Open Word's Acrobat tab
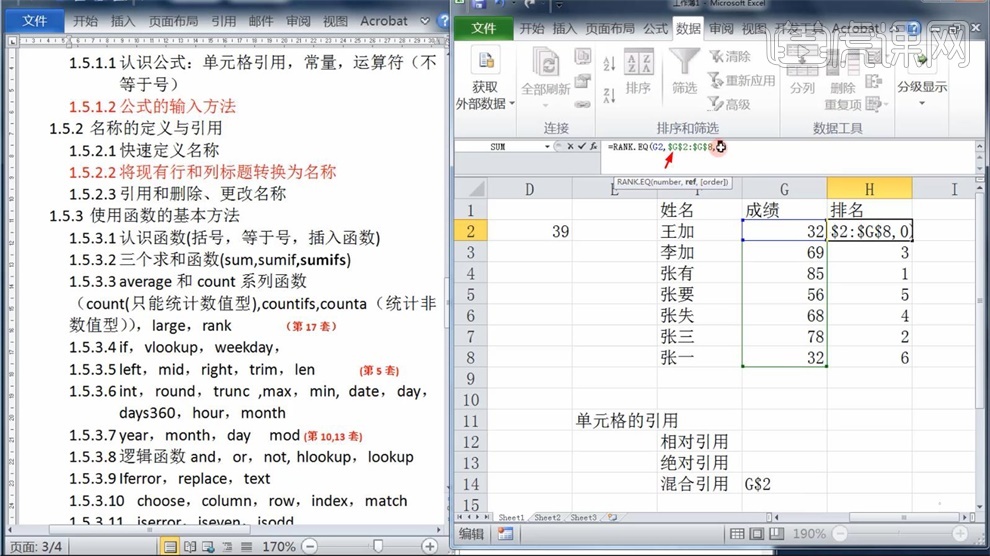Screen dimensions: 990x556 coord(384,21)
